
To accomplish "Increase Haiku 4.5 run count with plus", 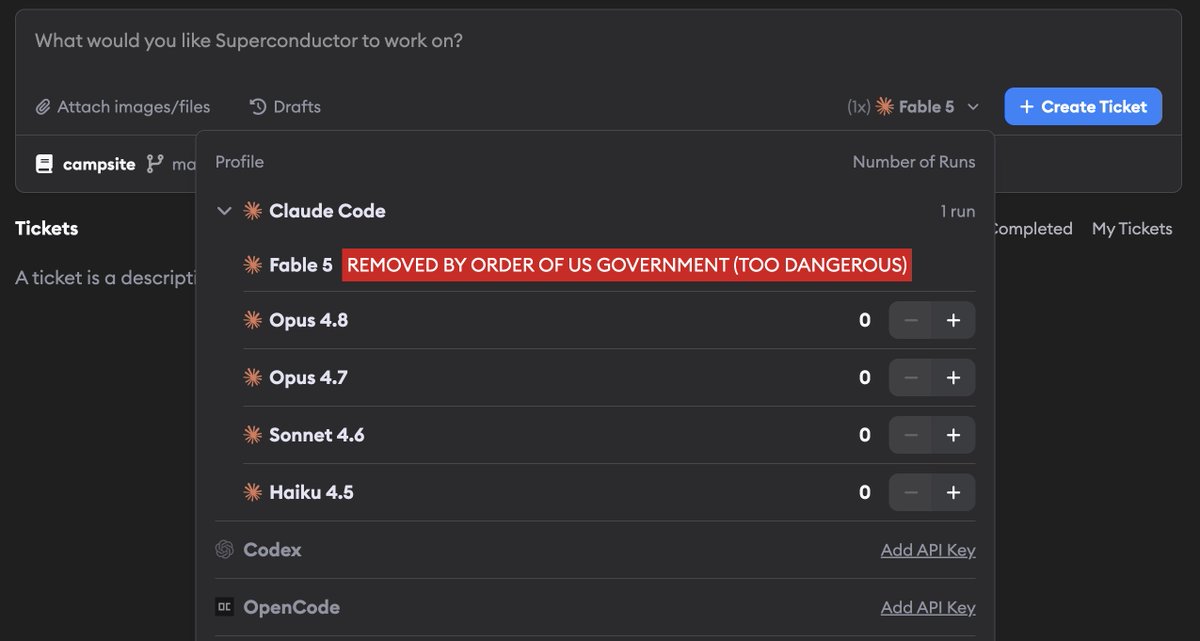I will tap(954, 492).
